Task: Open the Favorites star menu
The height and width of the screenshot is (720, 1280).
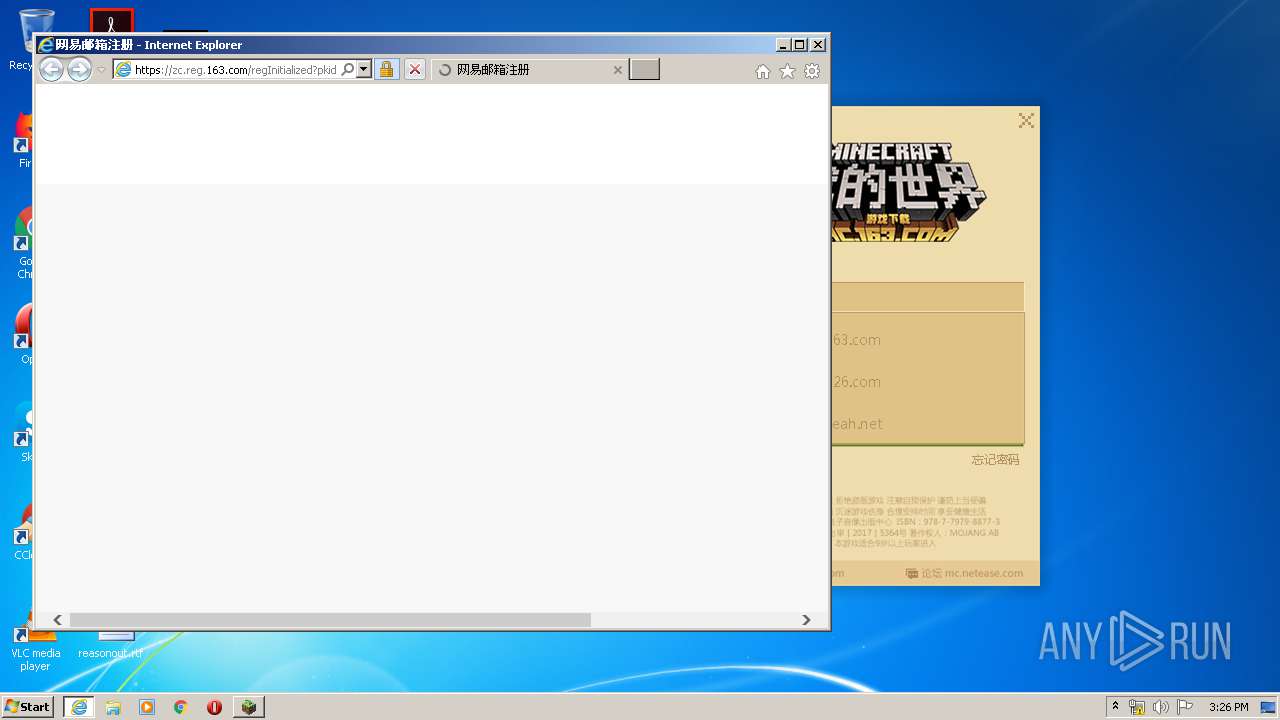Action: pyautogui.click(x=787, y=71)
